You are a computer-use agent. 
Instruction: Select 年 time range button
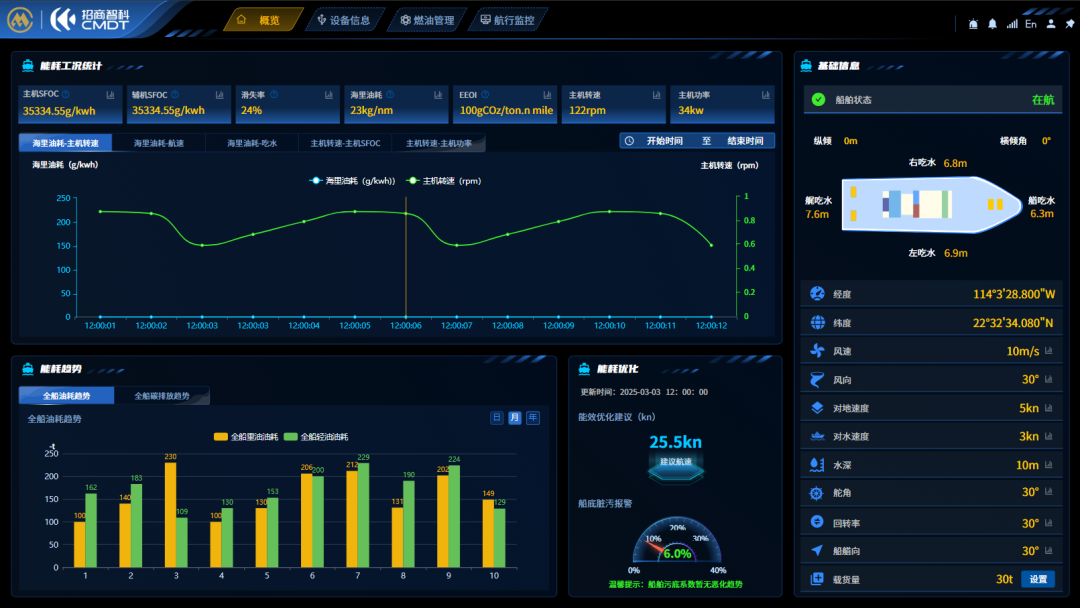point(533,418)
